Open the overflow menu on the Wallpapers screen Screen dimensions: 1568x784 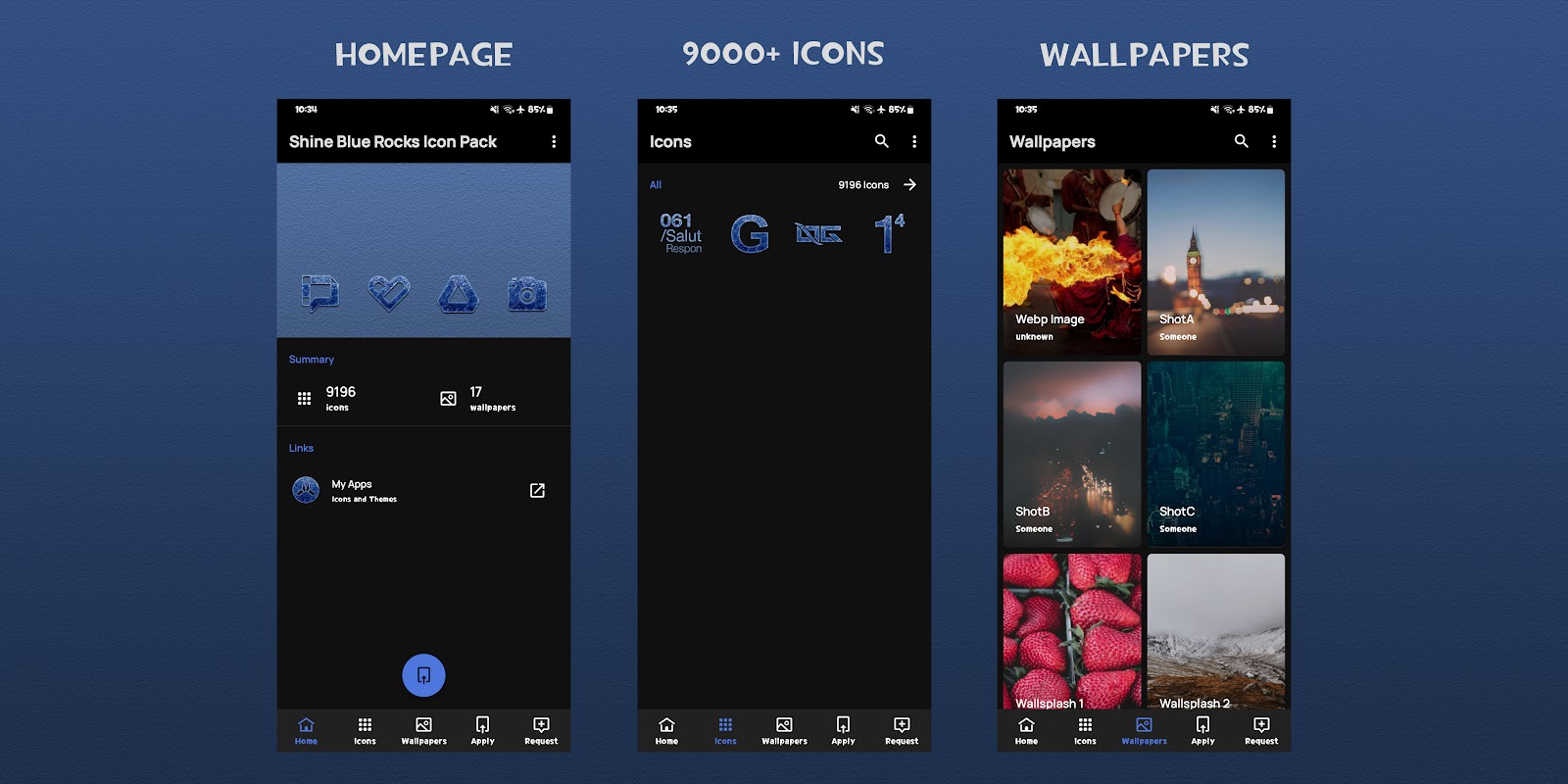pyautogui.click(x=1274, y=142)
